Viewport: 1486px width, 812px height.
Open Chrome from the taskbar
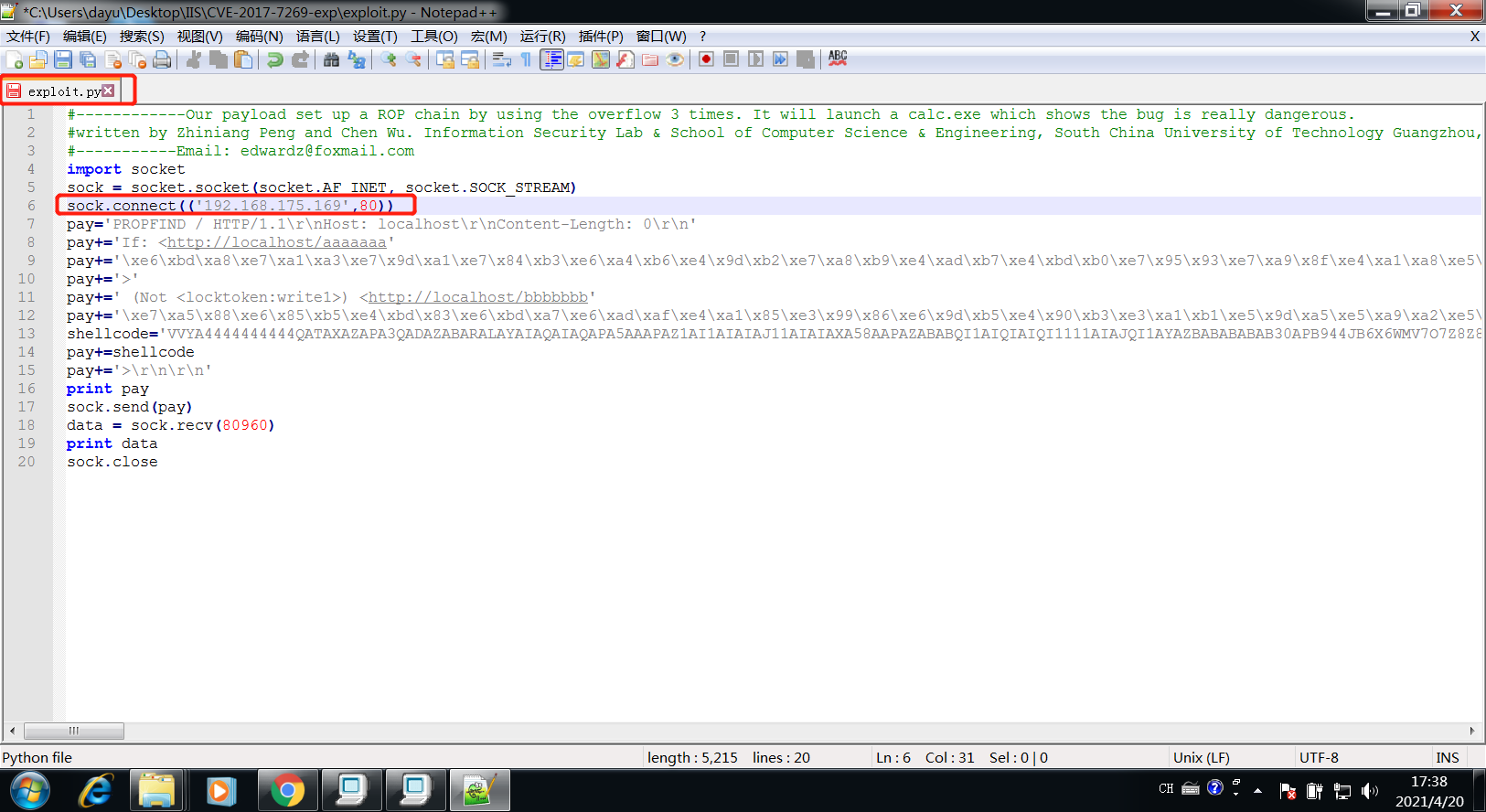tap(287, 790)
